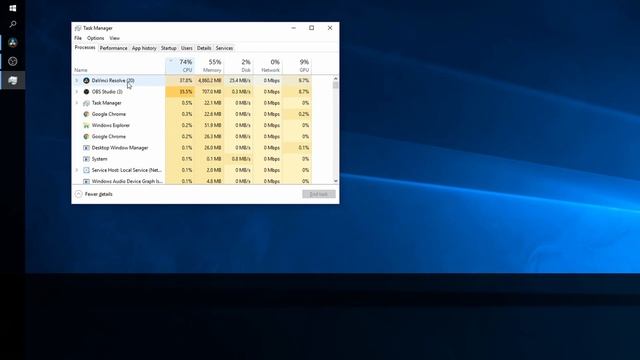Switch to the Services tab

[224, 48]
